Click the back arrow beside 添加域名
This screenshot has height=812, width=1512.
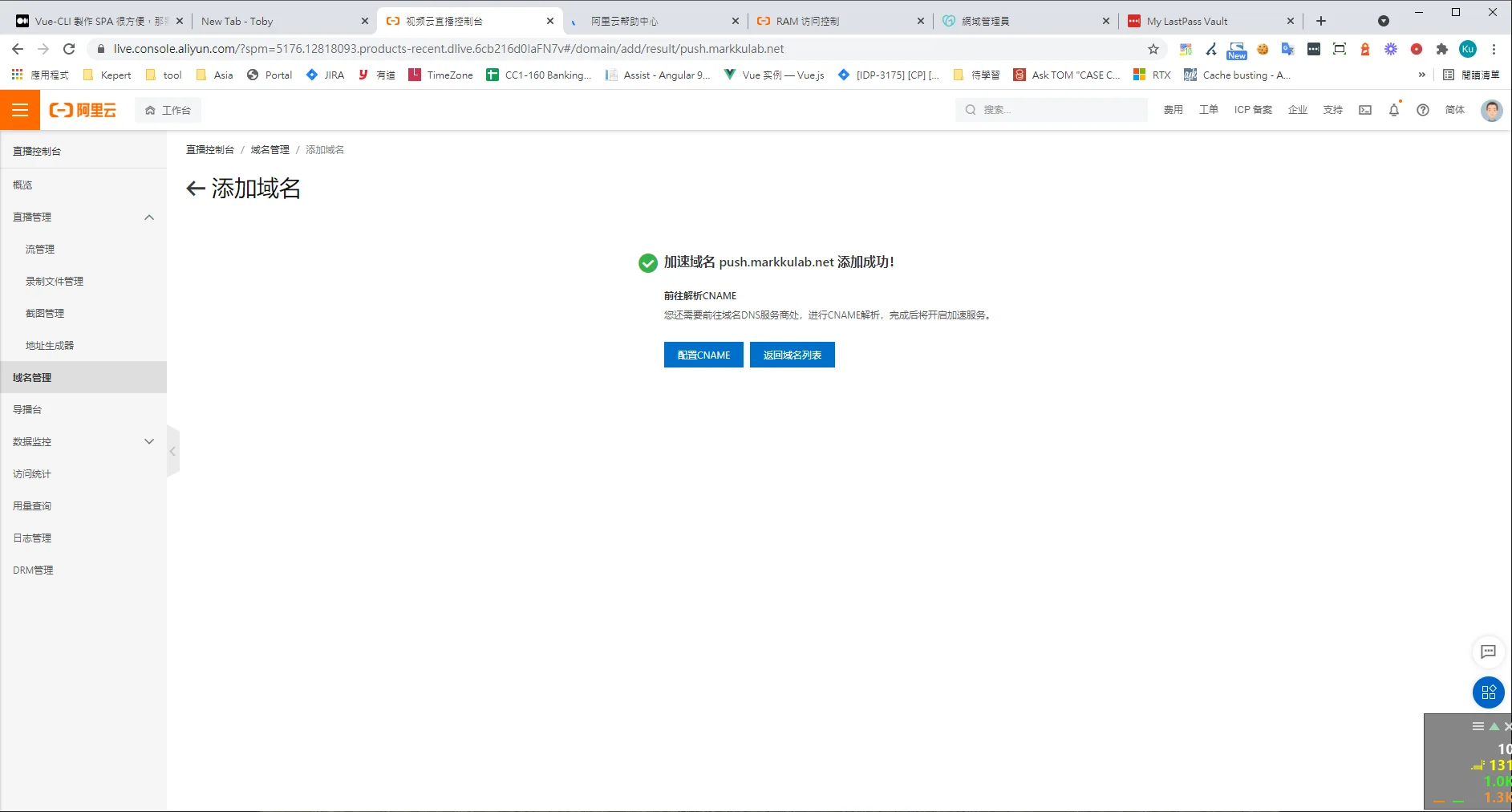pos(196,189)
